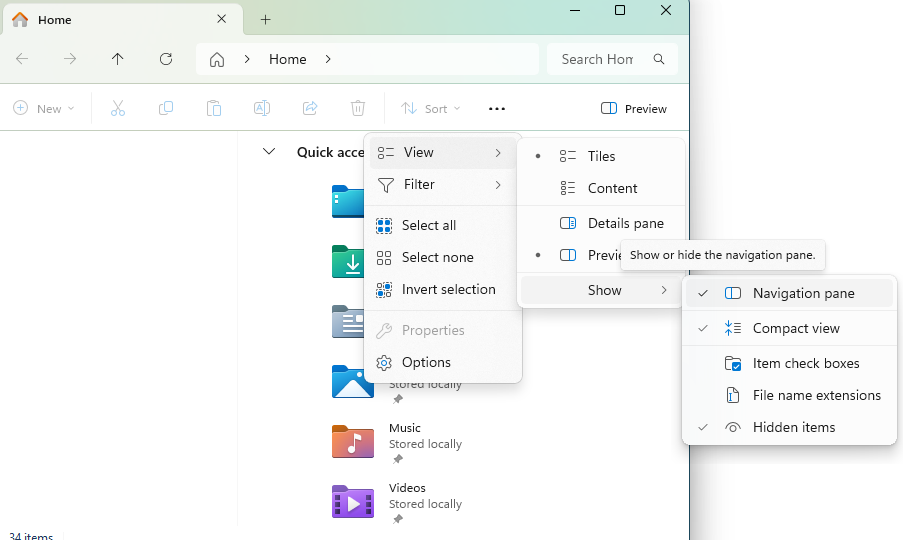The height and width of the screenshot is (540, 903).
Task: Expand the Filter submenu
Action: tap(442, 184)
